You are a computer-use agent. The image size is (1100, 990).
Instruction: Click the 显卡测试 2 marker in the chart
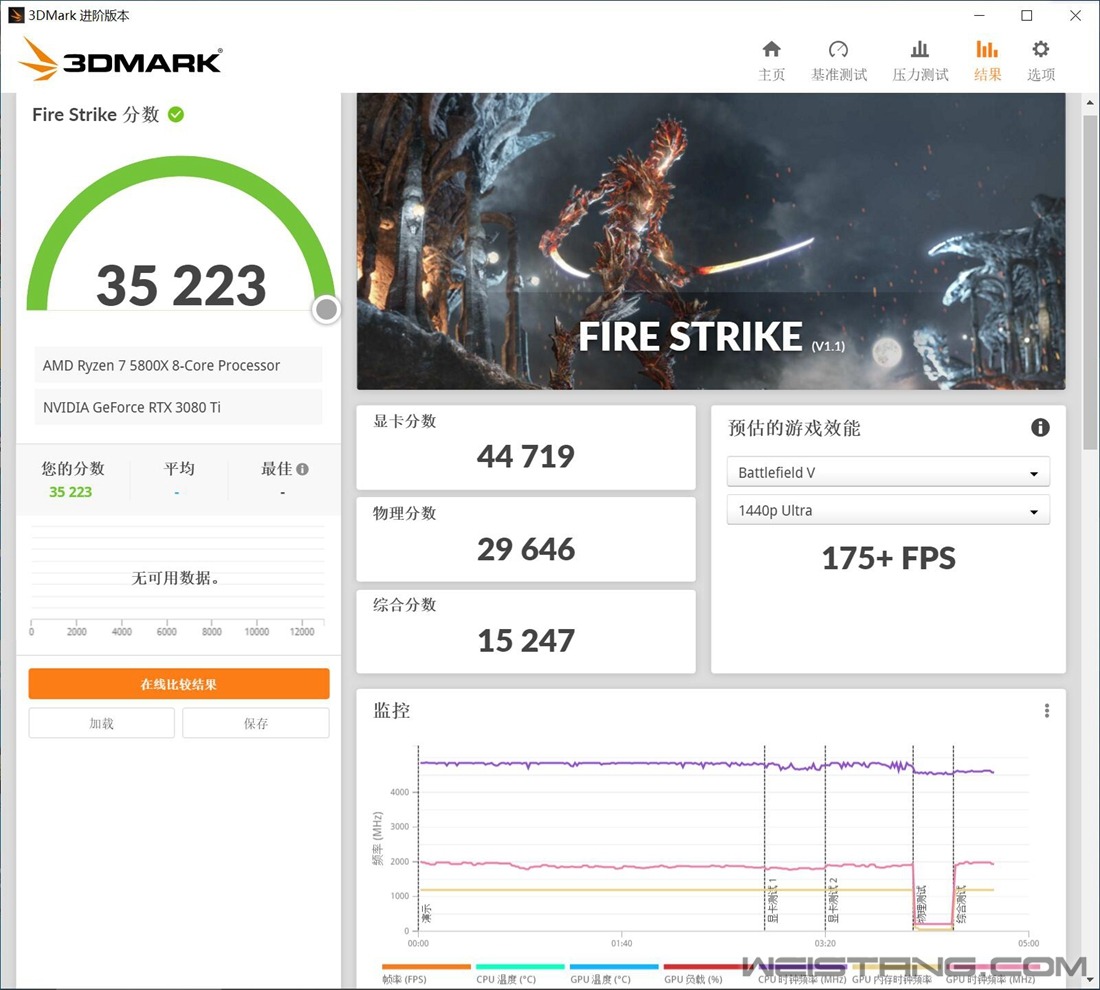pos(833,899)
